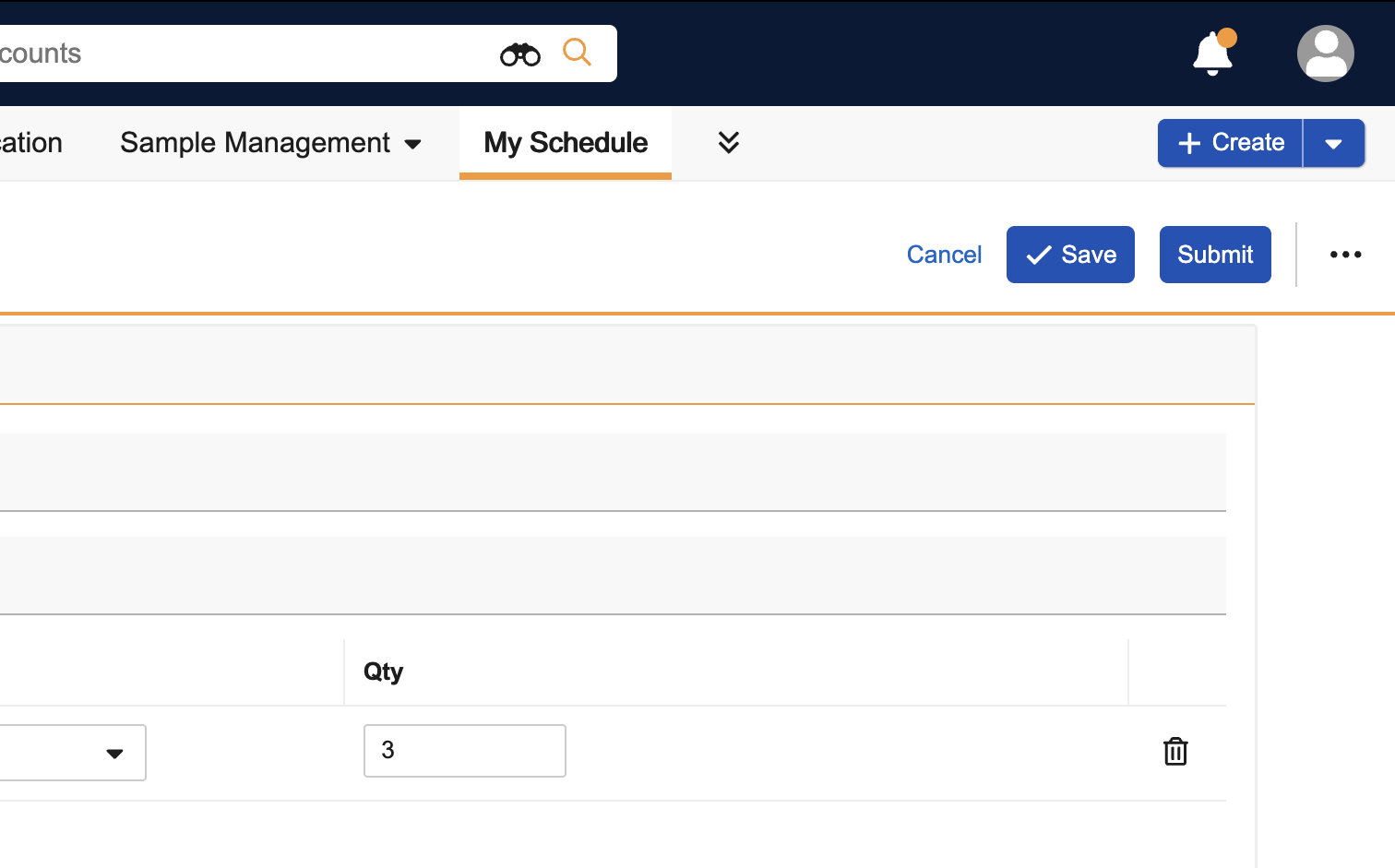The height and width of the screenshot is (868, 1395).
Task: Click the Cancel link
Action: tap(944, 255)
